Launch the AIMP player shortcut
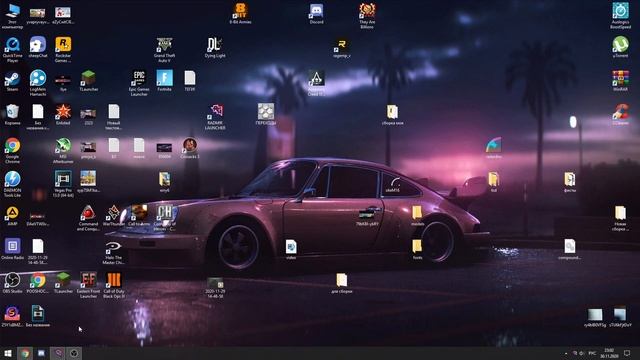 (12, 216)
